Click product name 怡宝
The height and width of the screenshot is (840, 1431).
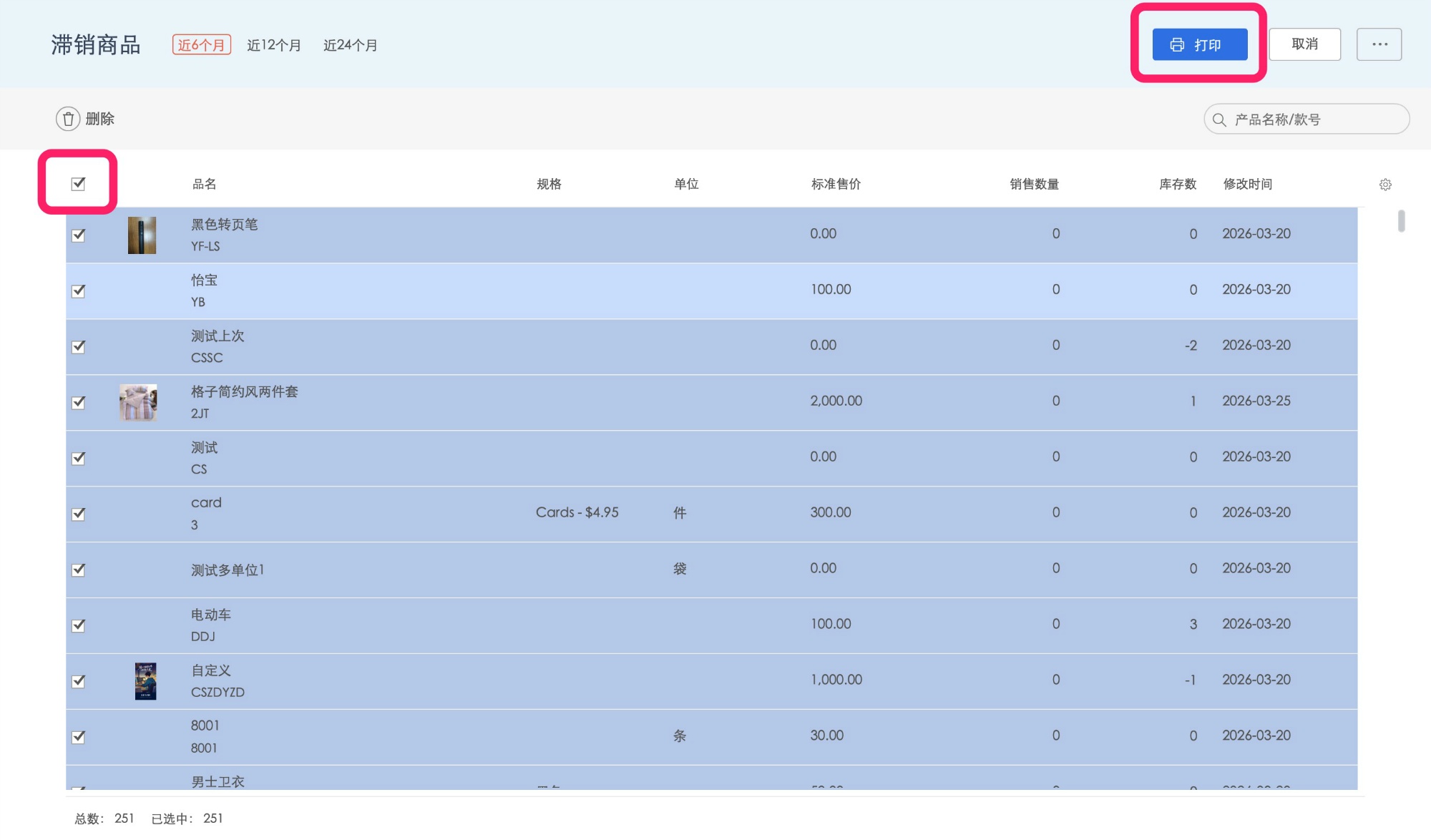204,280
